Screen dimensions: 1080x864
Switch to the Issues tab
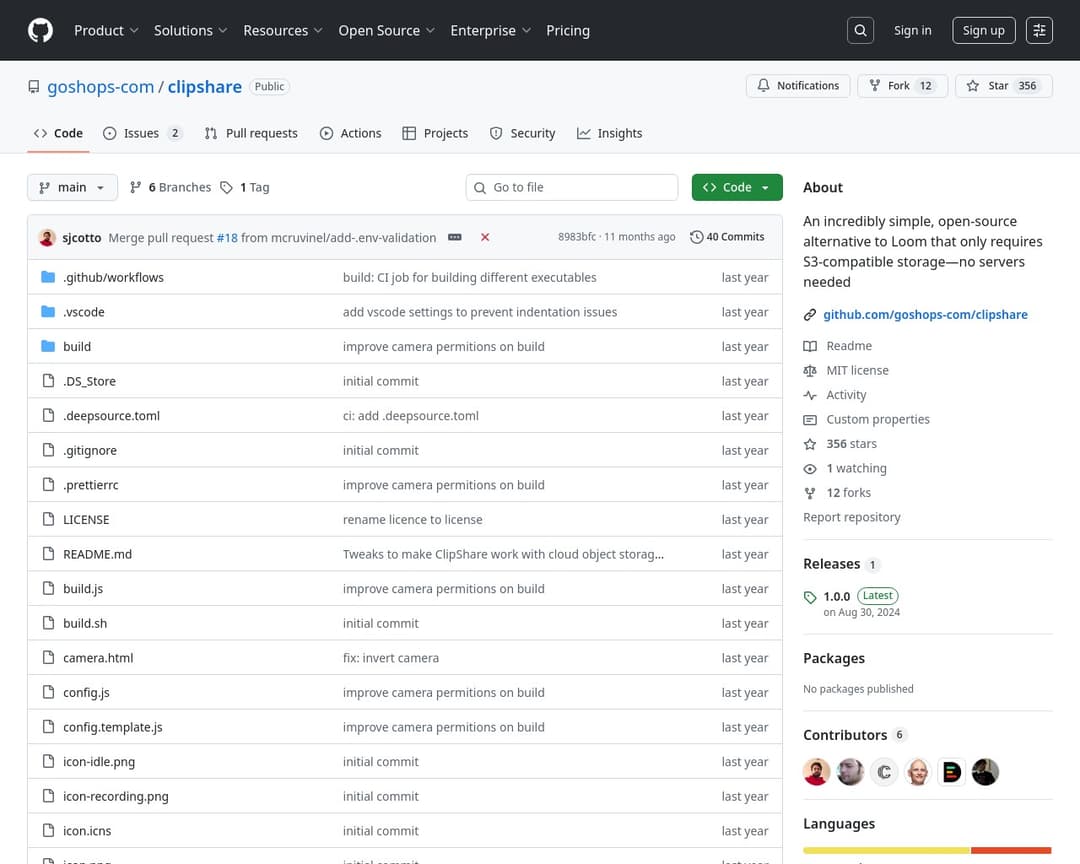coord(142,133)
